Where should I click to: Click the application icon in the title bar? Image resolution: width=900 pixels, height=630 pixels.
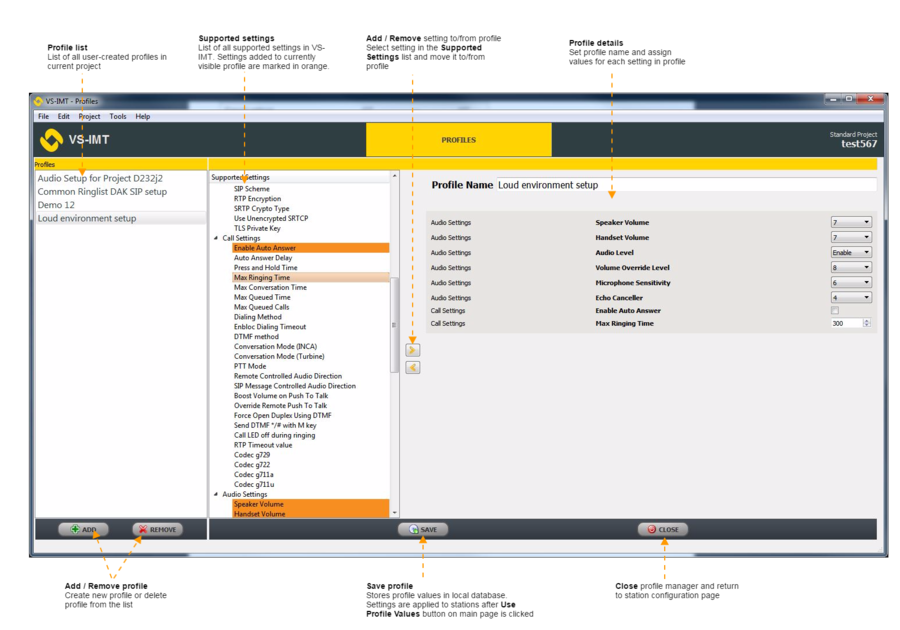(38, 100)
